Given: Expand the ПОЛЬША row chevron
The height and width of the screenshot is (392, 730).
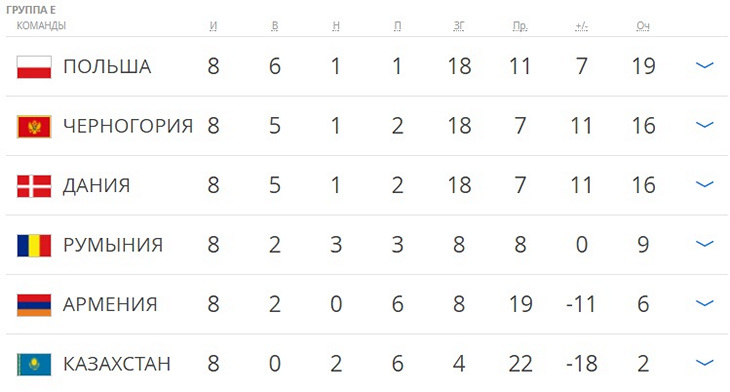Looking at the screenshot, I should [704, 65].
